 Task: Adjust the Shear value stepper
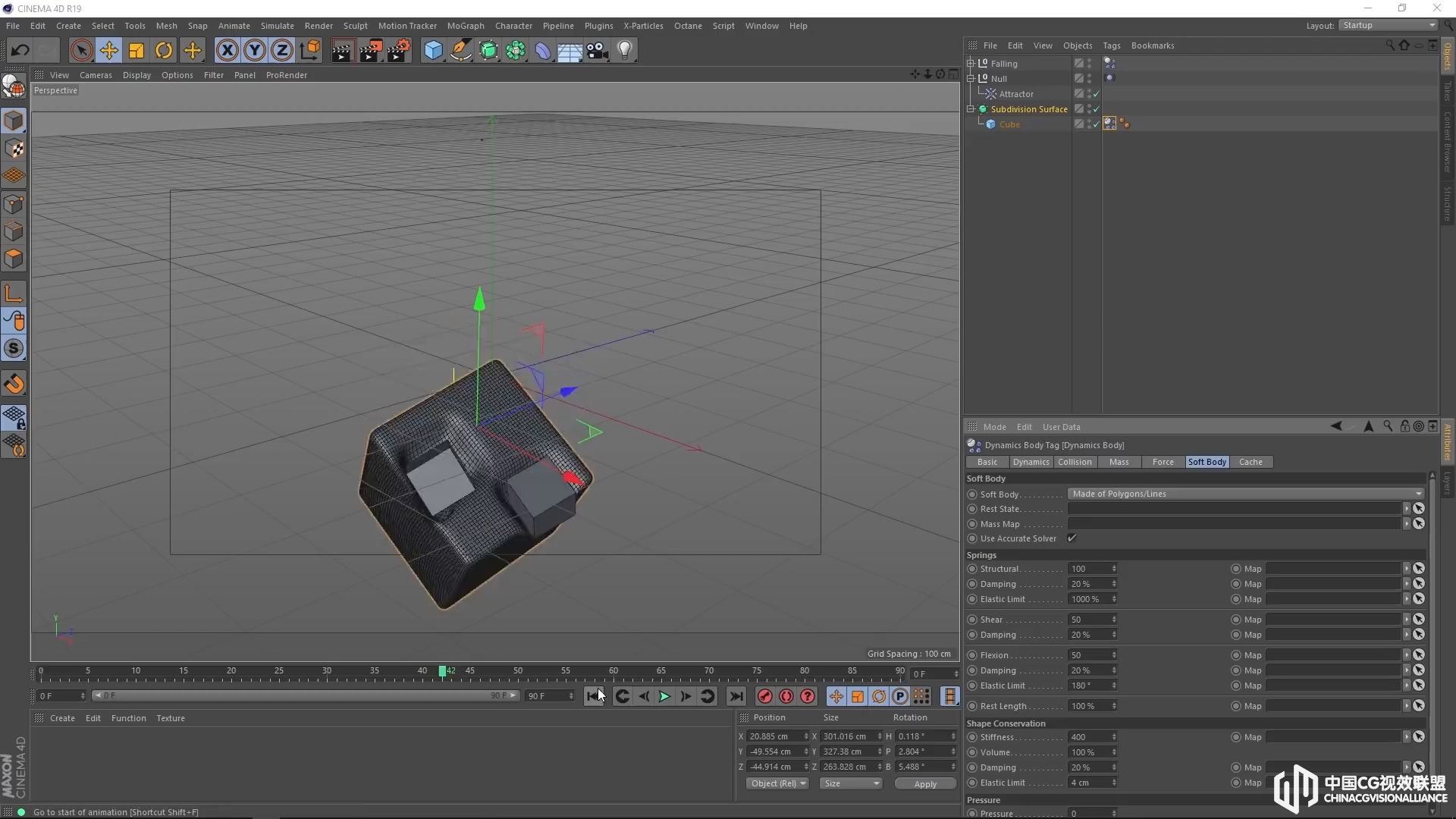click(1114, 620)
